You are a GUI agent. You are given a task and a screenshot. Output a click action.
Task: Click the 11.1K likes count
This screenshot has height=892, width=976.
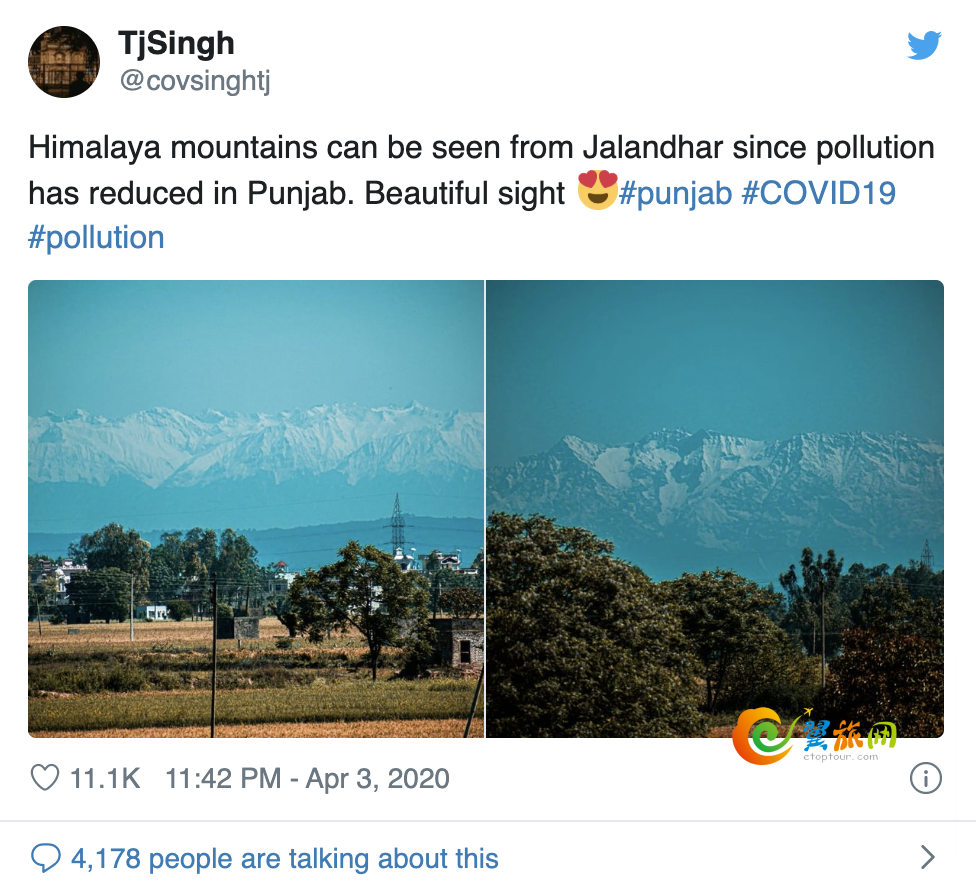105,778
